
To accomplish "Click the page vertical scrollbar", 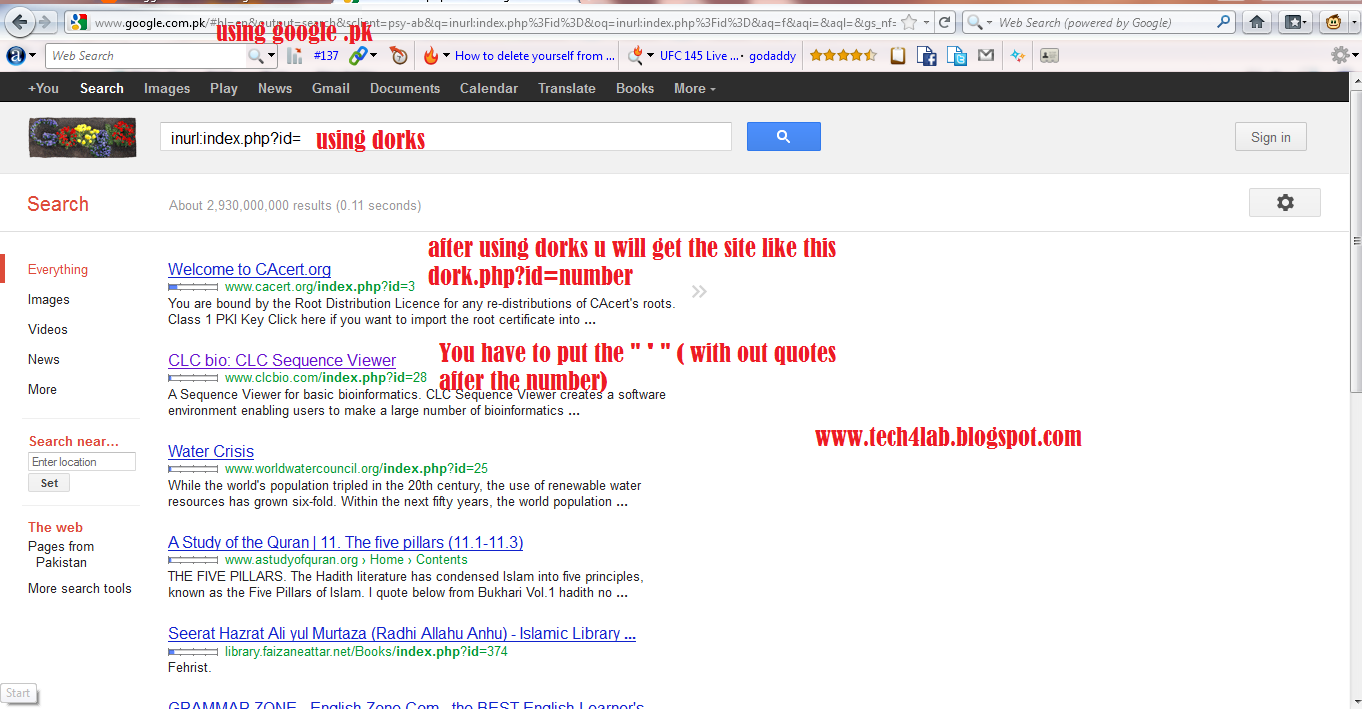I will pos(1355,390).
